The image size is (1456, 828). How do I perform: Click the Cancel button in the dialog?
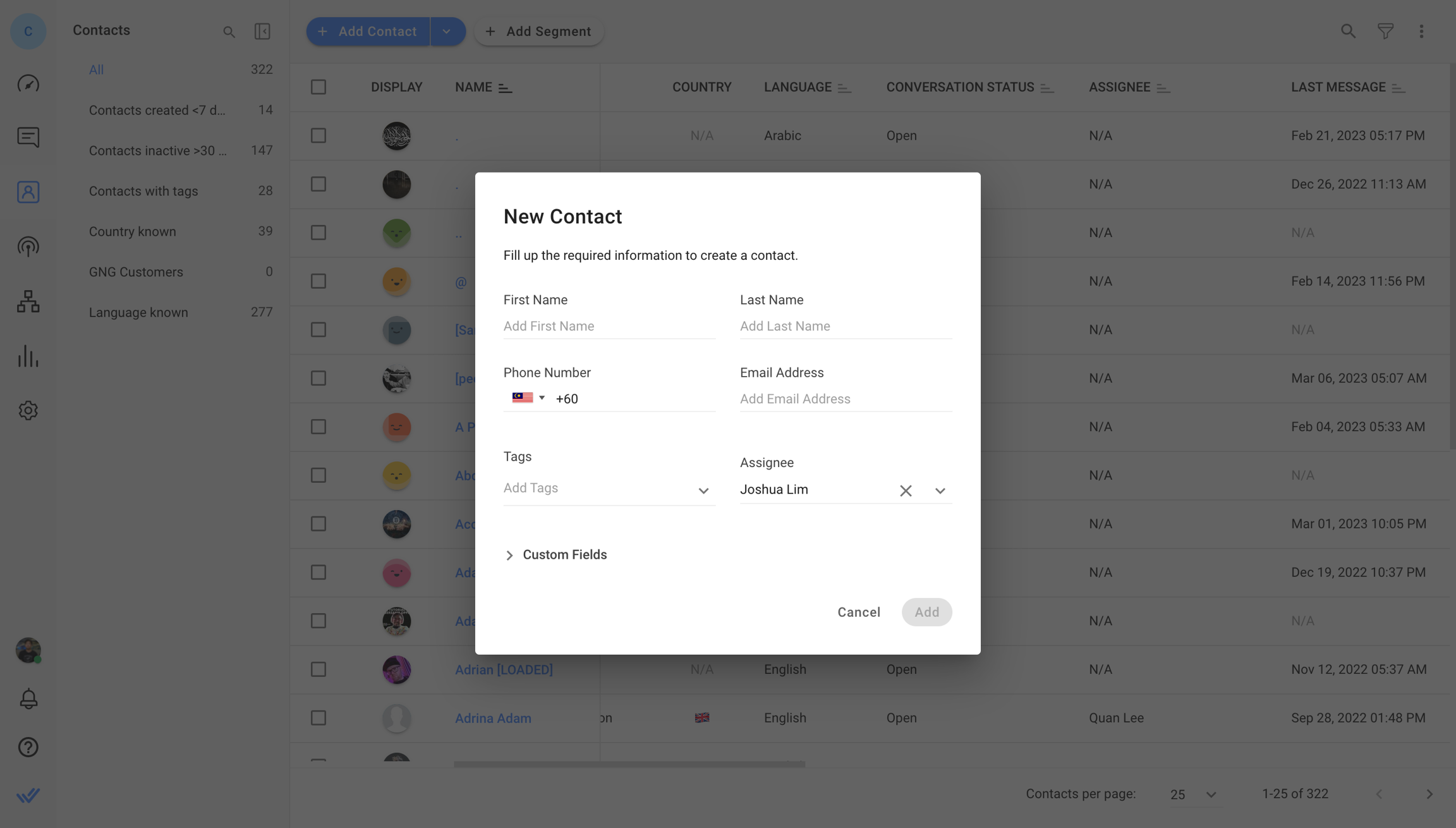tap(858, 612)
